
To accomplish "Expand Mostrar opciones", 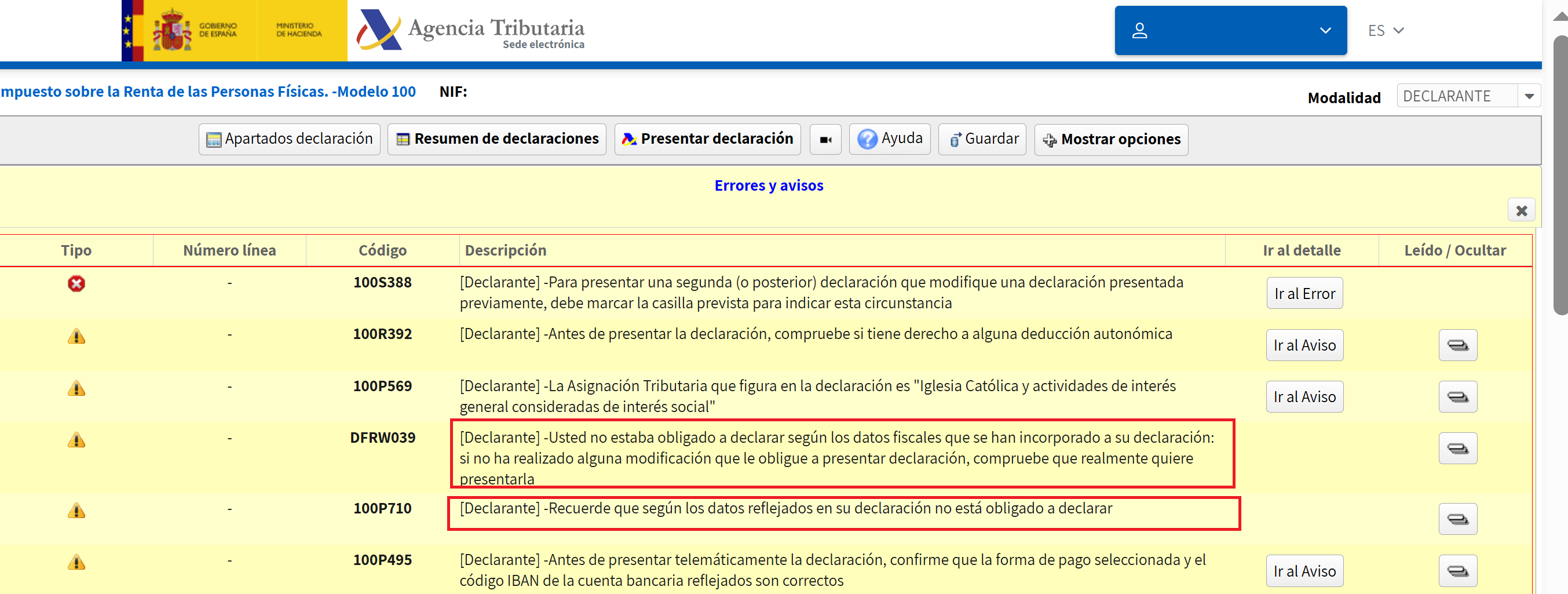I will pyautogui.click(x=1110, y=139).
